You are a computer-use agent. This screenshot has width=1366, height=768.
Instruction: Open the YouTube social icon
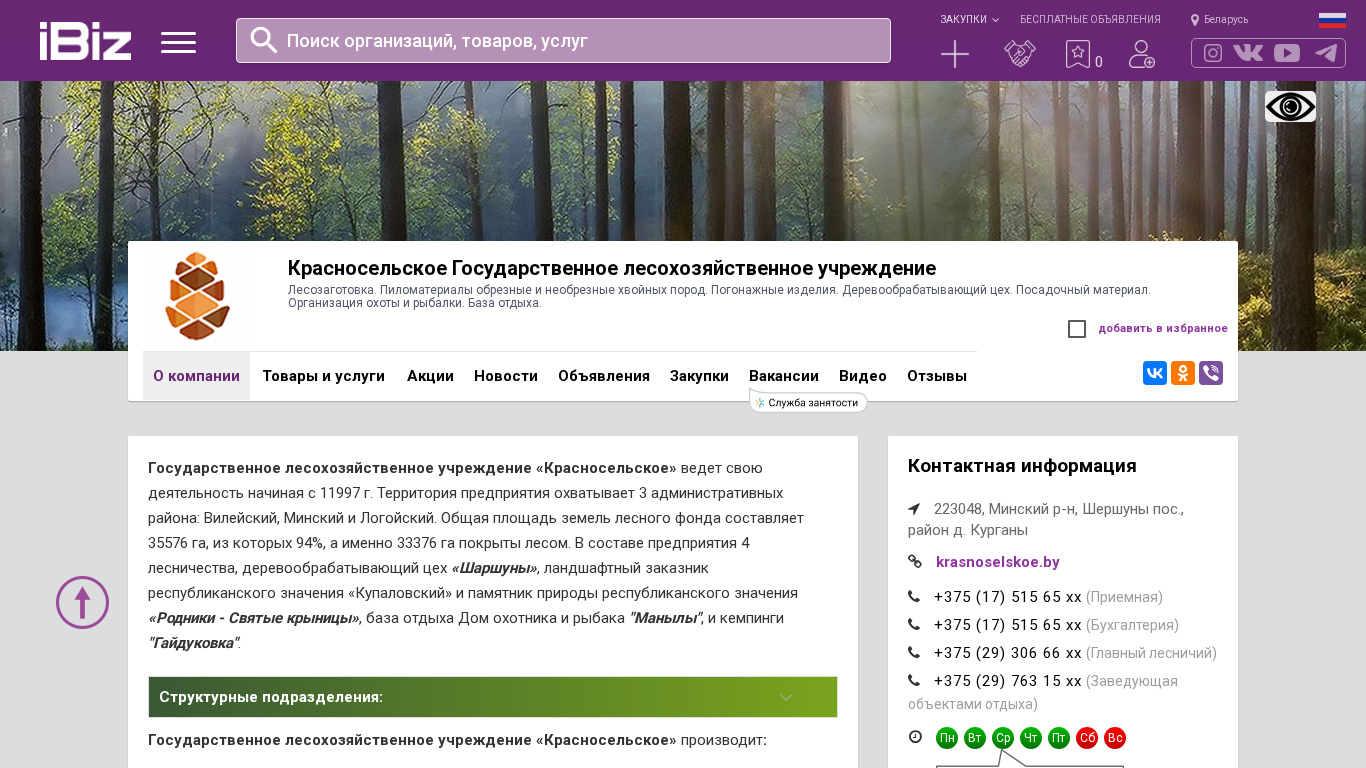coord(1287,53)
